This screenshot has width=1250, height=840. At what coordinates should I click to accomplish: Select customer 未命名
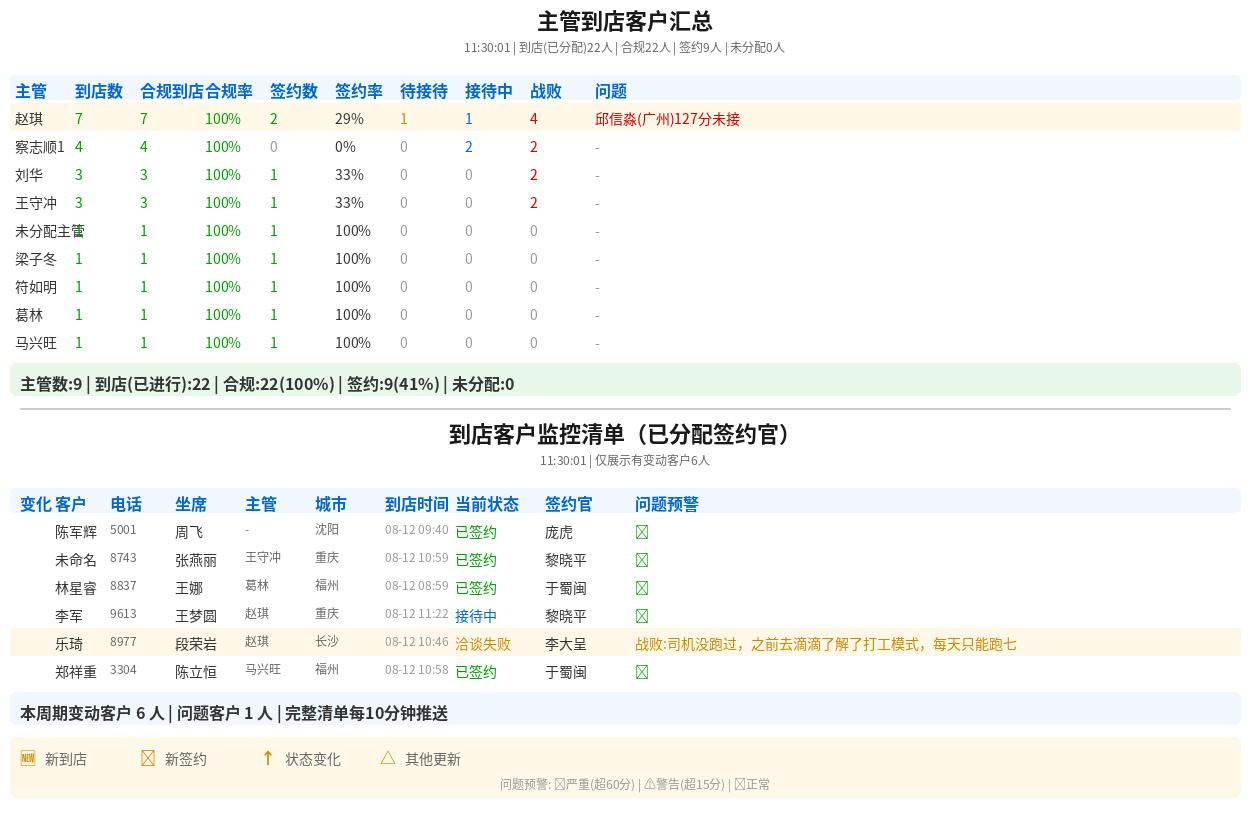[x=76, y=560]
